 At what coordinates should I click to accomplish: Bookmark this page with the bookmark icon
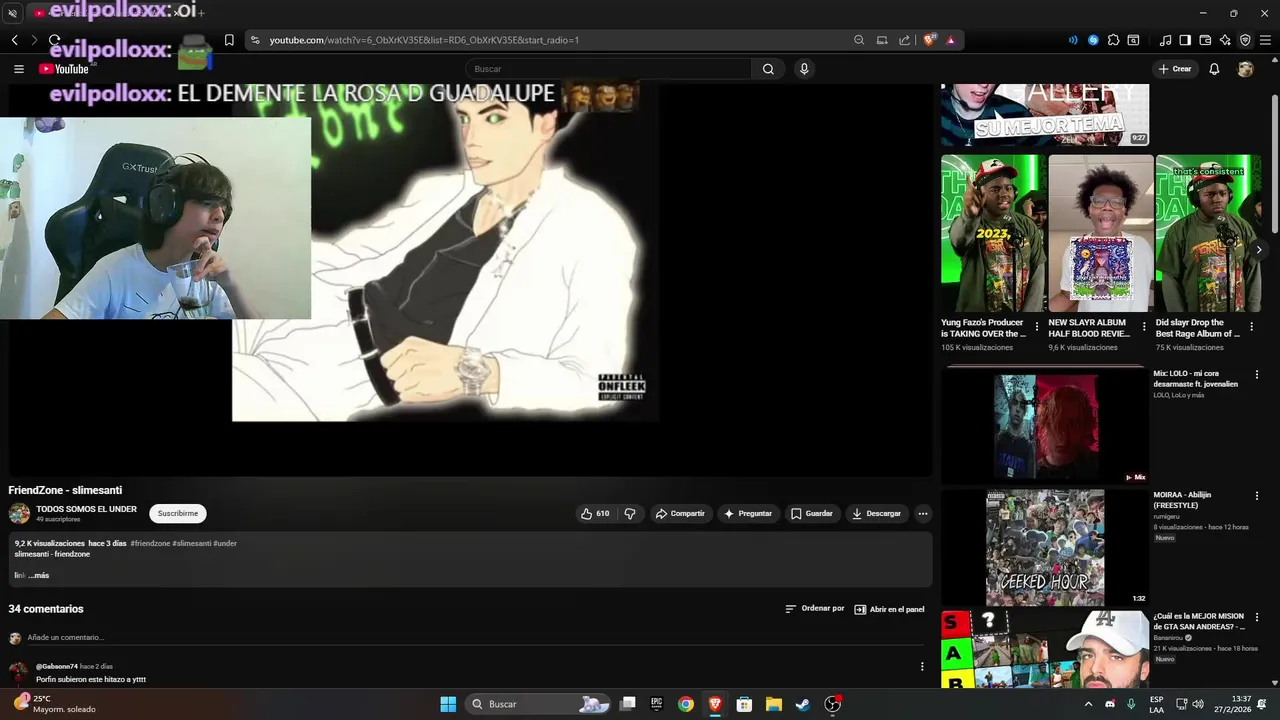pyautogui.click(x=229, y=40)
